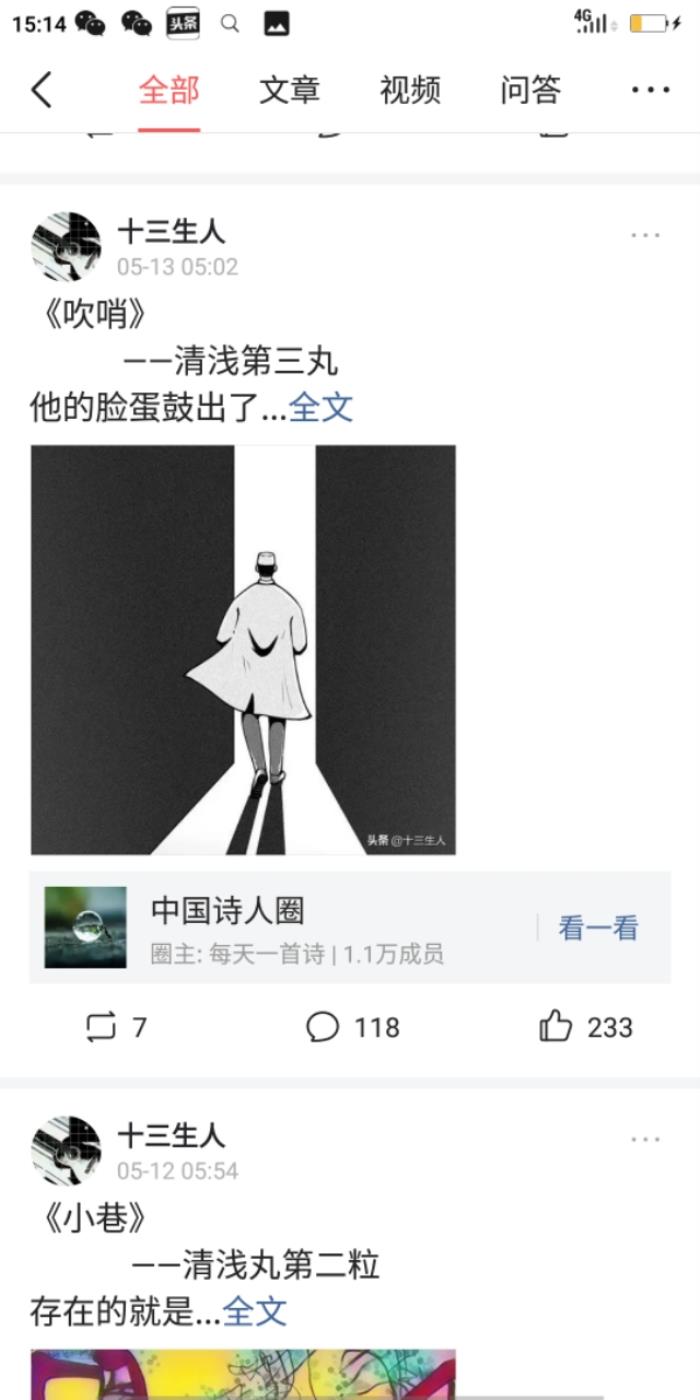Image resolution: width=700 pixels, height=1400 pixels.
Task: Switch to the 视频 tab
Action: (410, 90)
